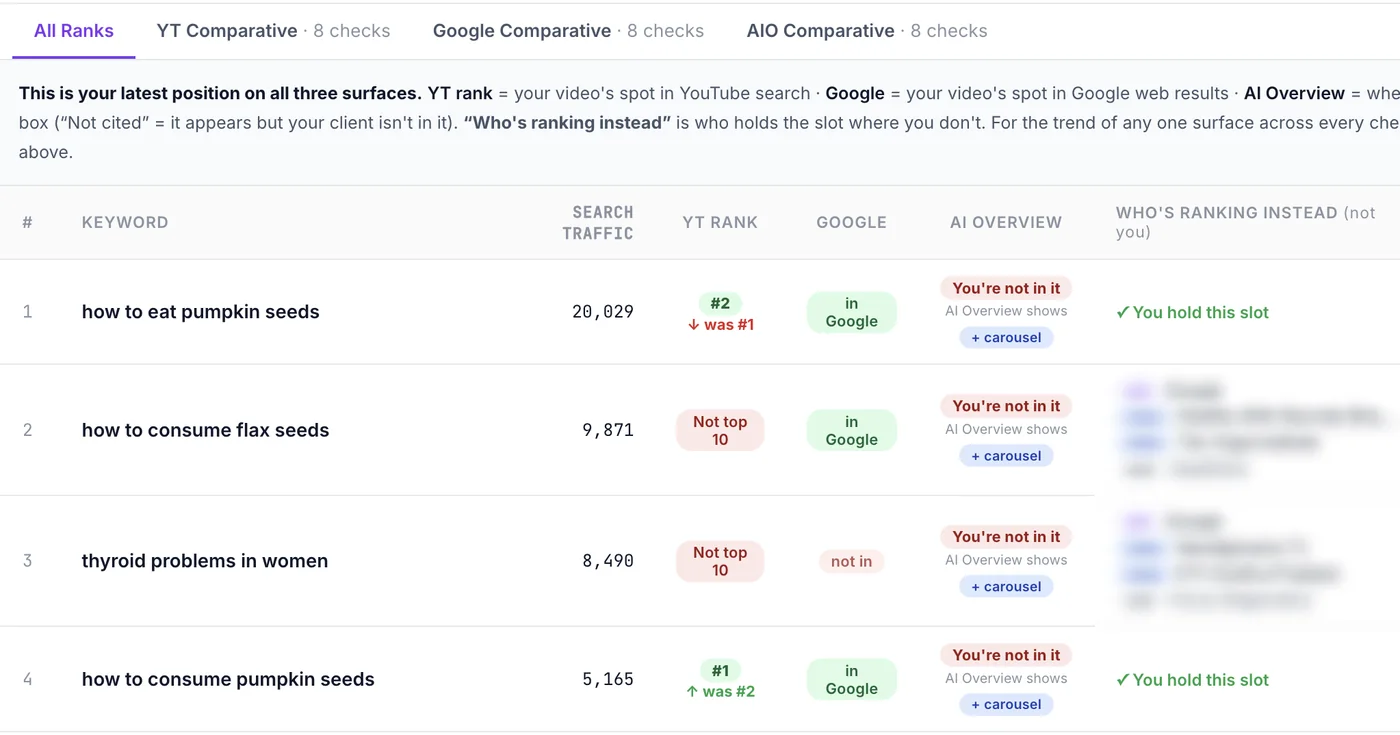Click the search traffic value 20,029
The width and height of the screenshot is (1400, 735).
[603, 312]
